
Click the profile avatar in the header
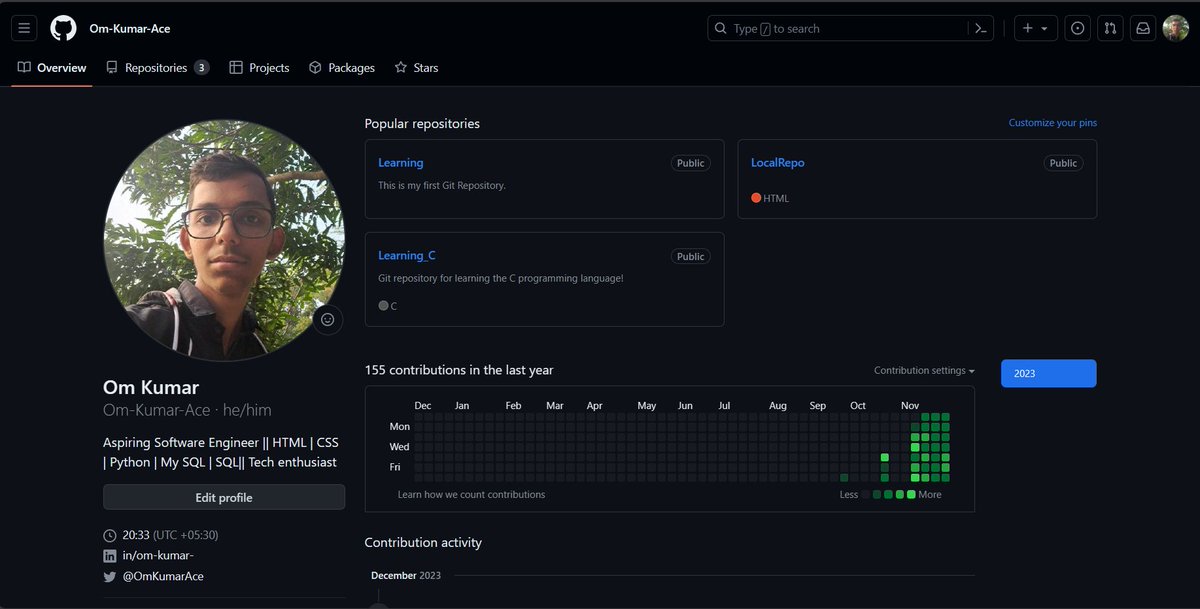point(1175,27)
